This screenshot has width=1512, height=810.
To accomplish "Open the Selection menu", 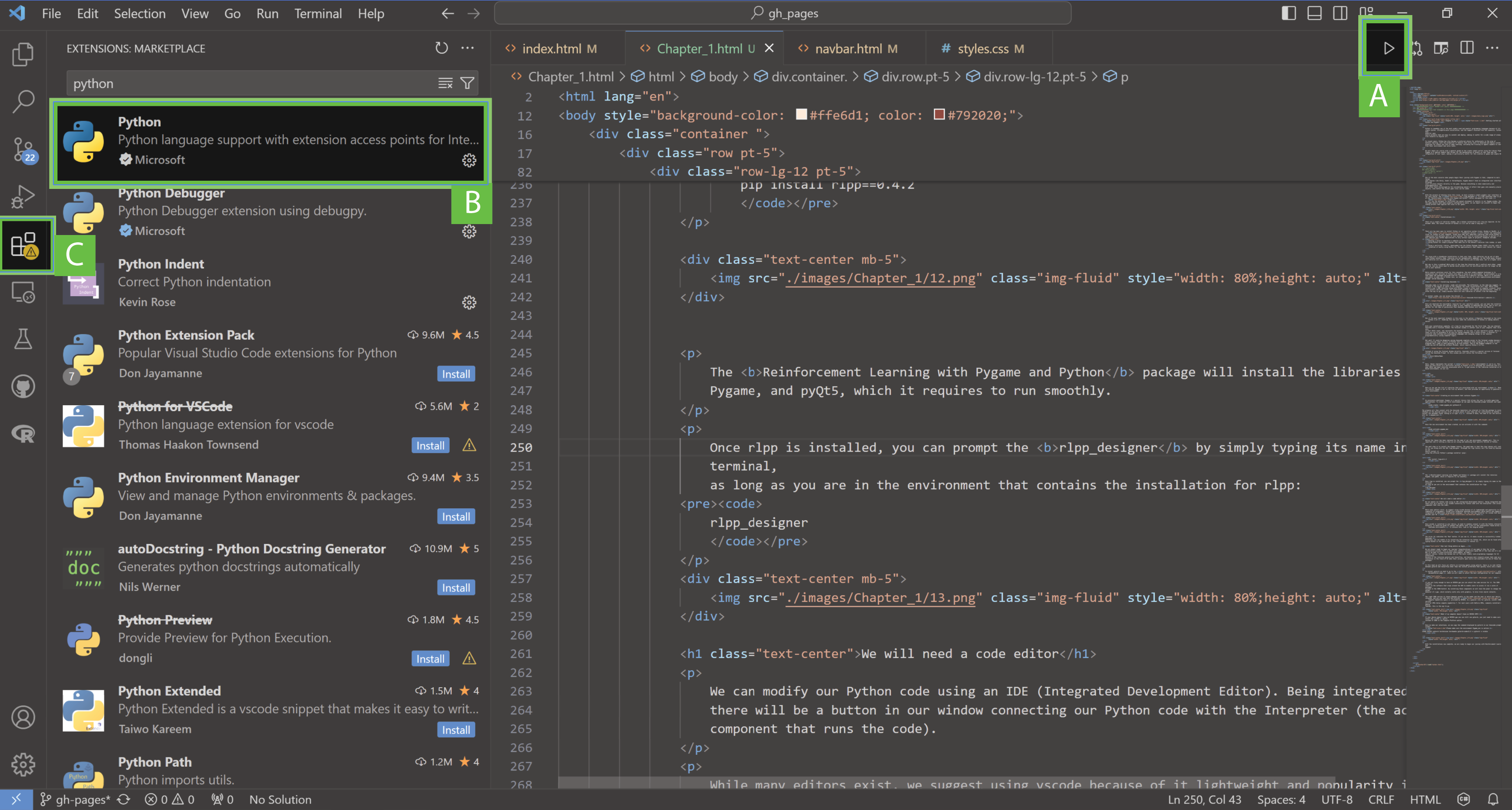I will point(140,13).
